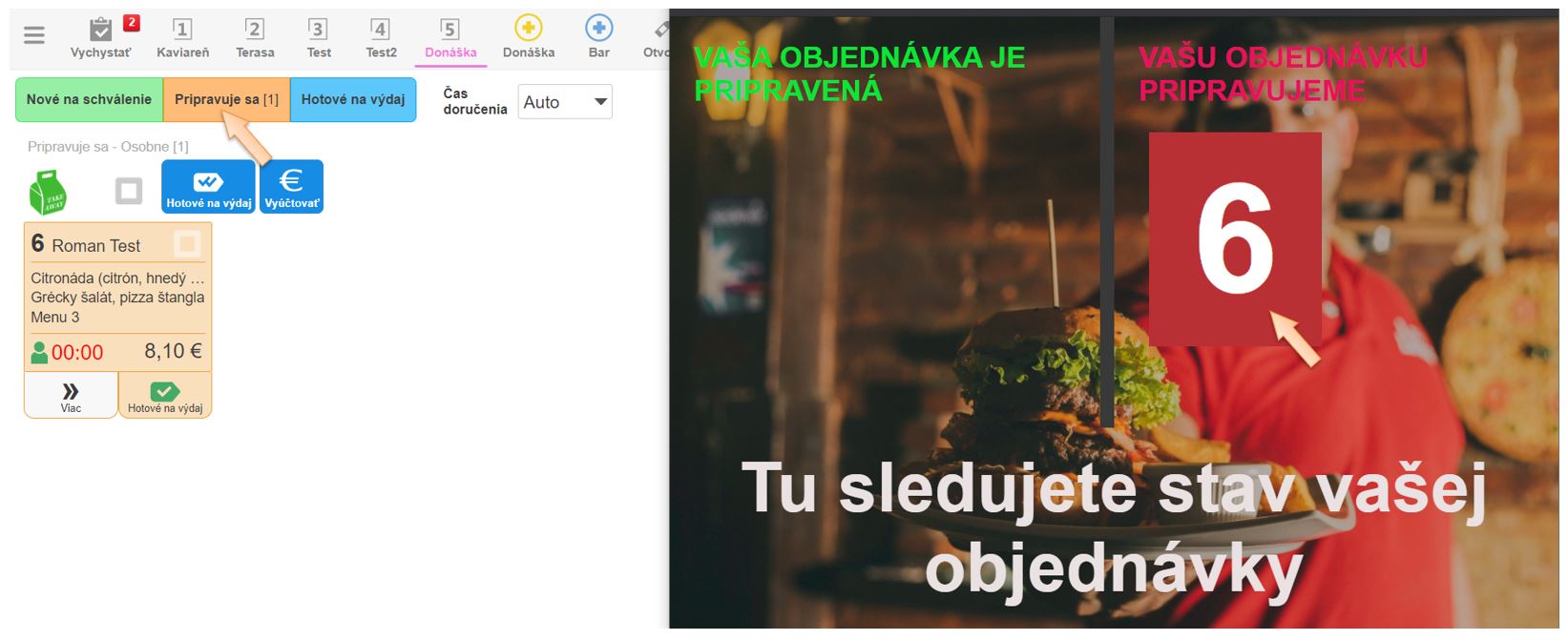Toggle the select-all orders checkbox
Viewport: 1568px width, 640px height.
coord(129,191)
